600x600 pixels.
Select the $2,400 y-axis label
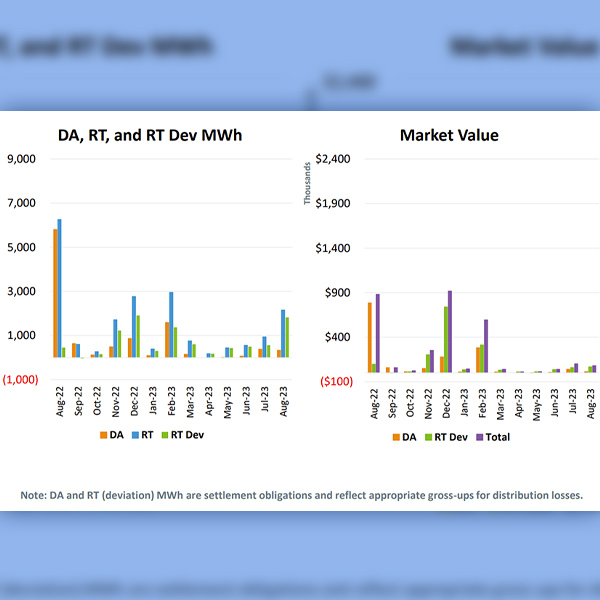pyautogui.click(x=331, y=159)
